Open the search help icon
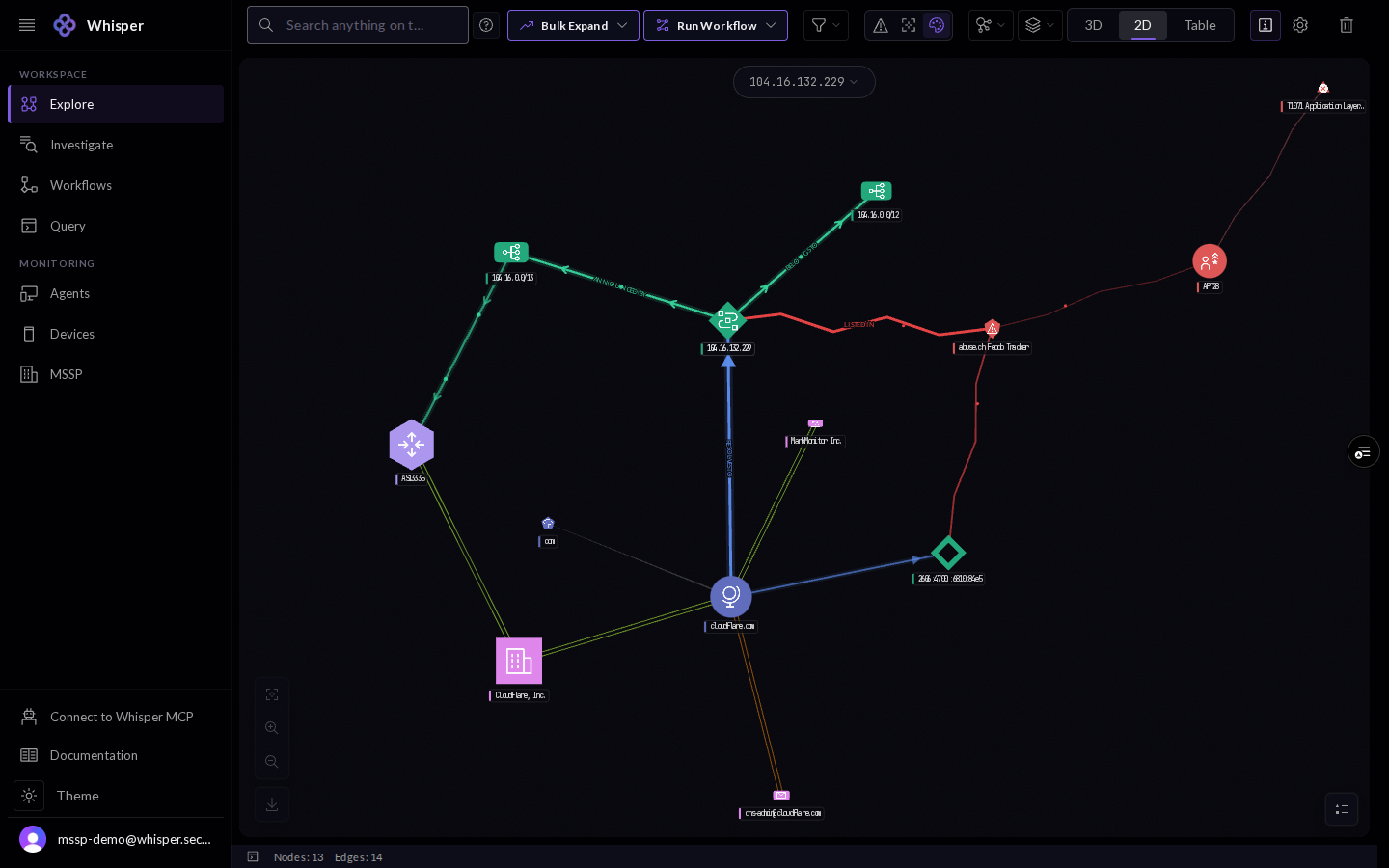Image resolution: width=1389 pixels, height=868 pixels. pyautogui.click(x=487, y=25)
